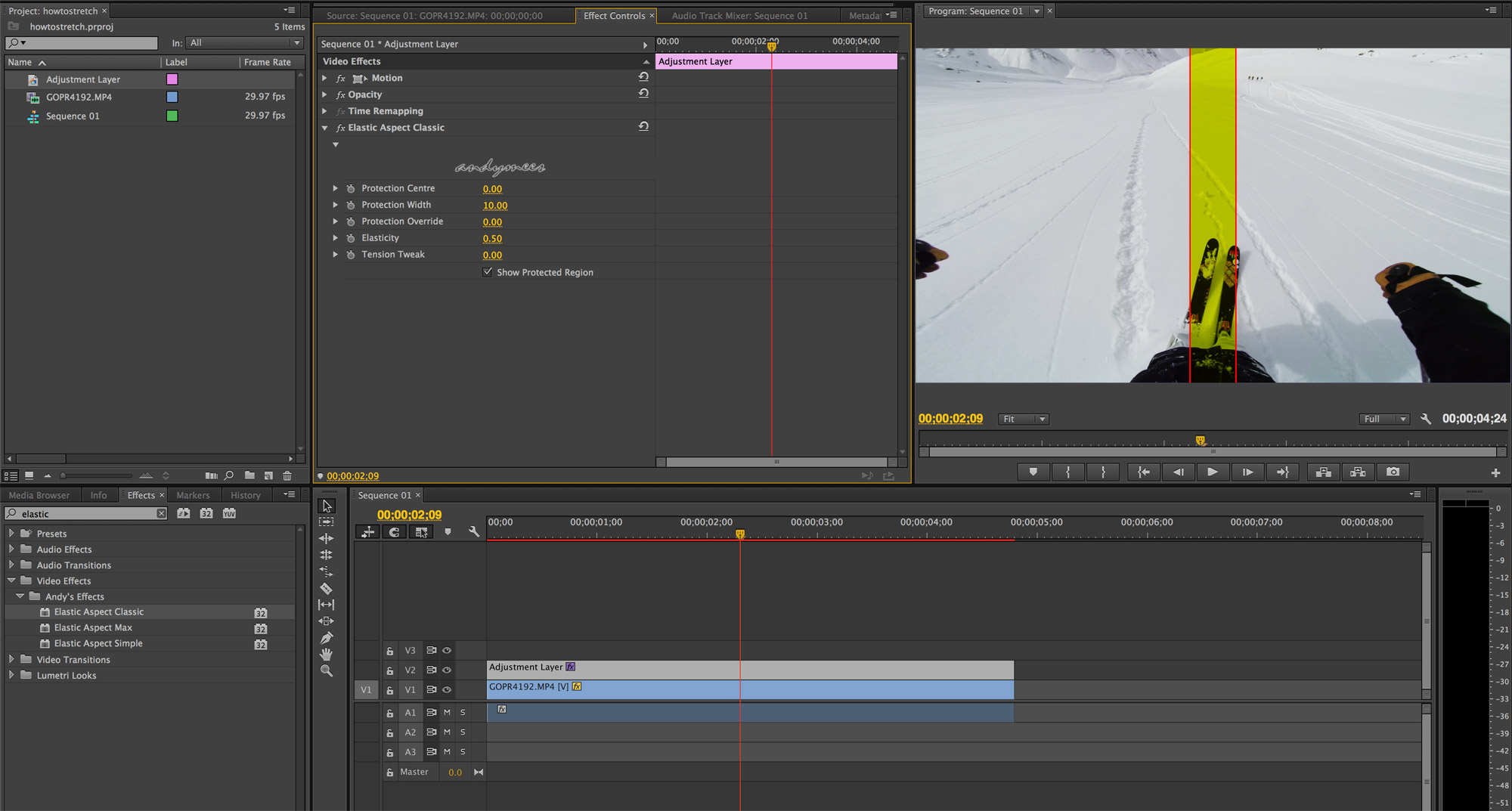Select the Slide tool
This screenshot has width=1512, height=811.
327,621
